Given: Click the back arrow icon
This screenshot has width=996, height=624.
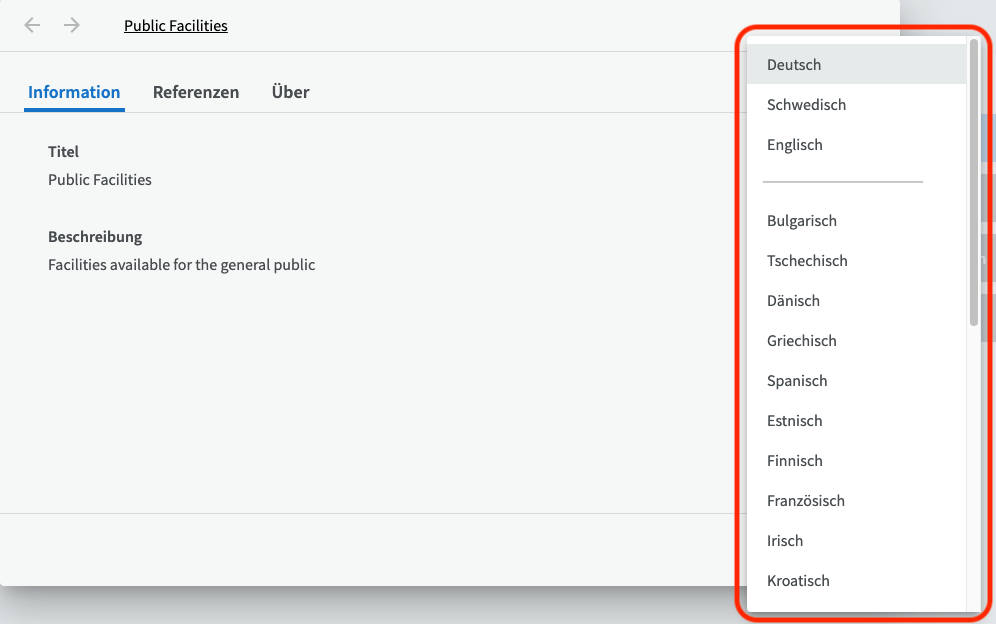Looking at the screenshot, I should (x=32, y=26).
